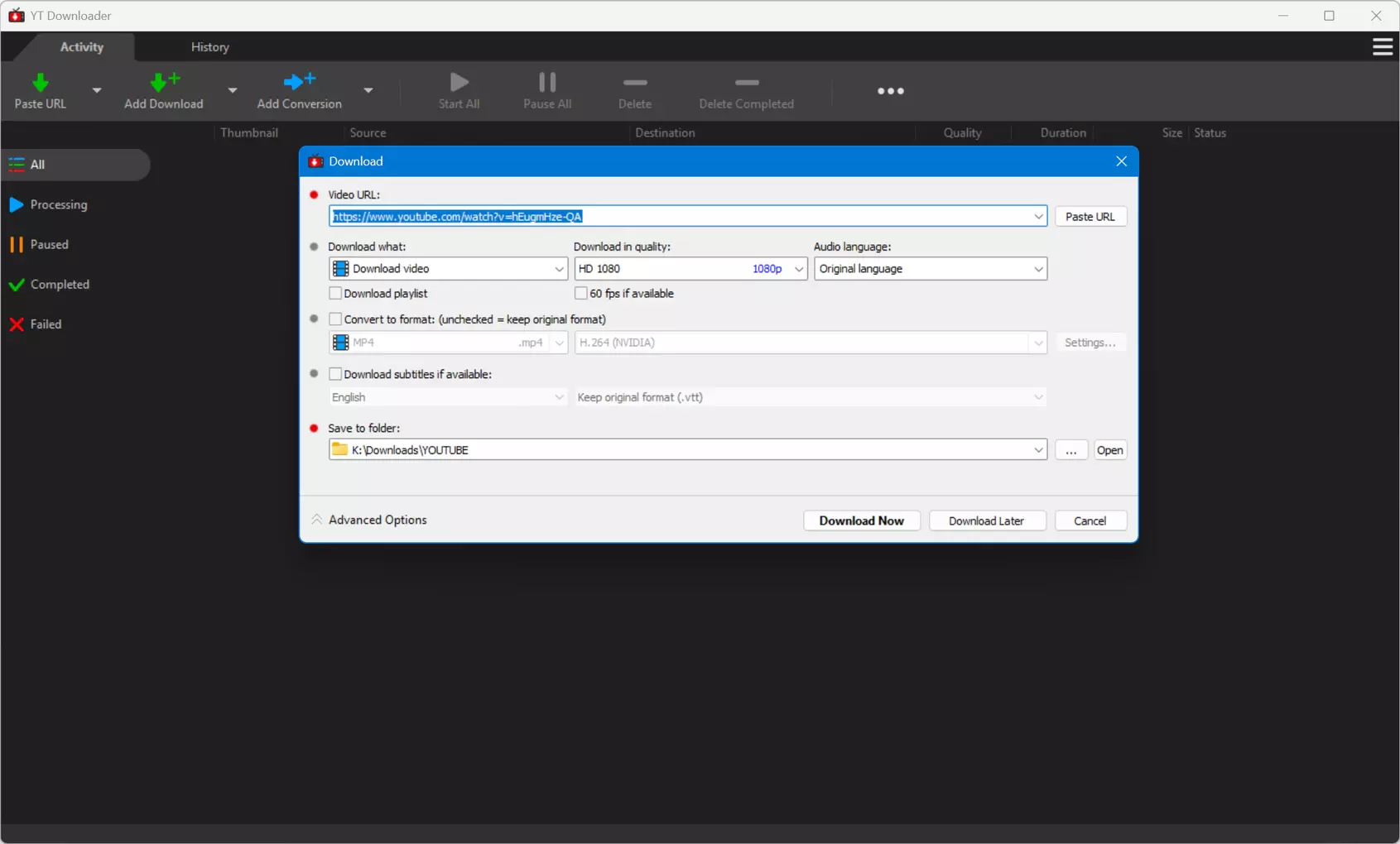Click the Paste URL toolbar icon

coord(40,83)
